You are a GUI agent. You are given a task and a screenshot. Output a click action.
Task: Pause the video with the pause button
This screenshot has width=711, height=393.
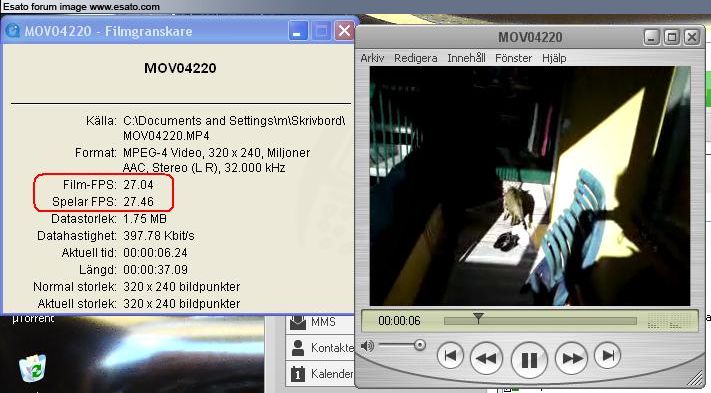pos(529,359)
